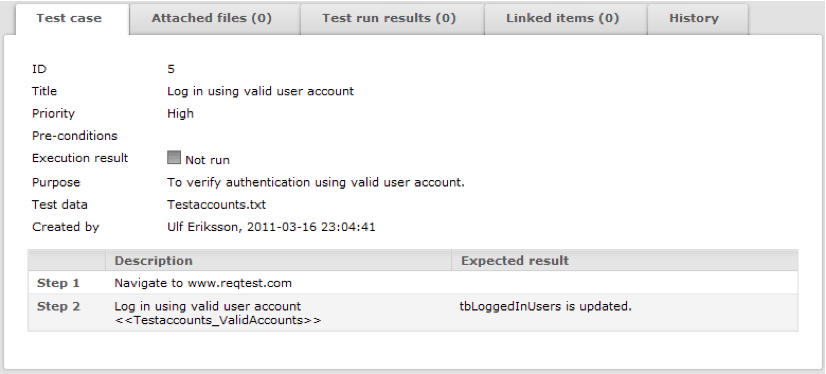Switch to the Attached files tab
Screen dimensions: 826x374
[214, 19]
